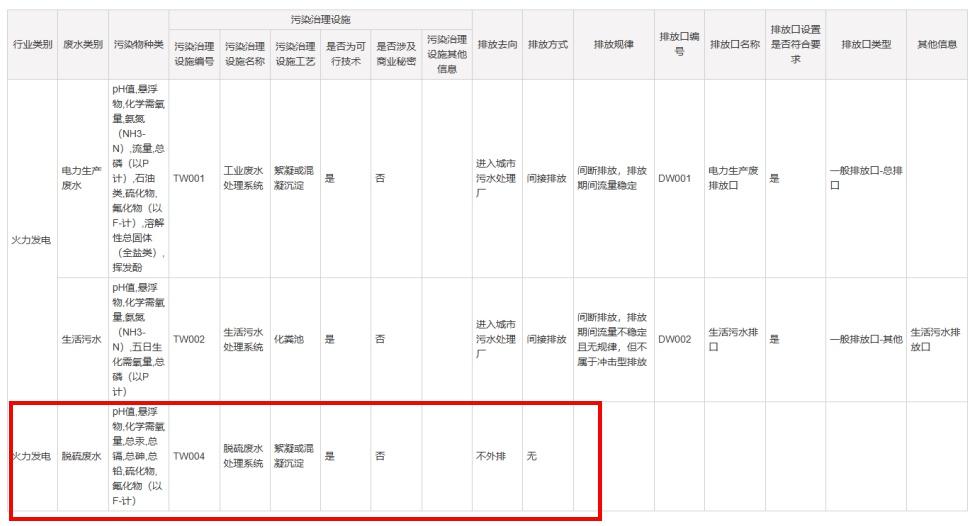
Task: Select the 污染治理设施 group header
Action: pyautogui.click(x=320, y=20)
